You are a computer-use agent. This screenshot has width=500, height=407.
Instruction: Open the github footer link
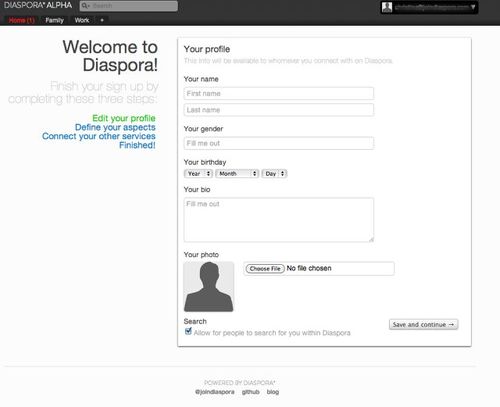[251, 392]
